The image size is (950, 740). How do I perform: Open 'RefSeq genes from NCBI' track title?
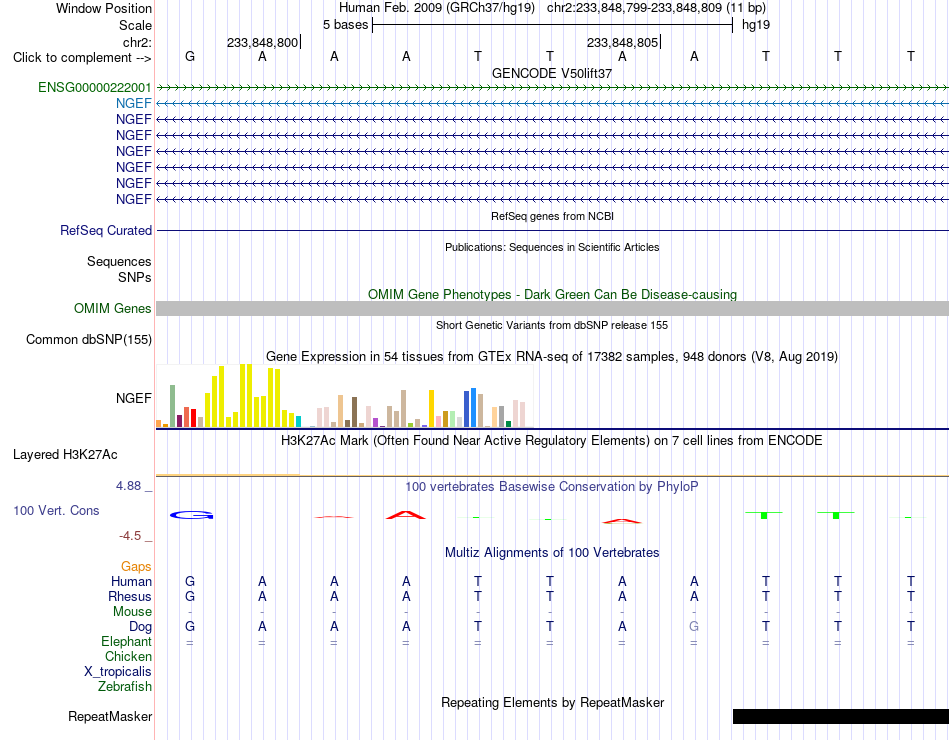point(552,216)
